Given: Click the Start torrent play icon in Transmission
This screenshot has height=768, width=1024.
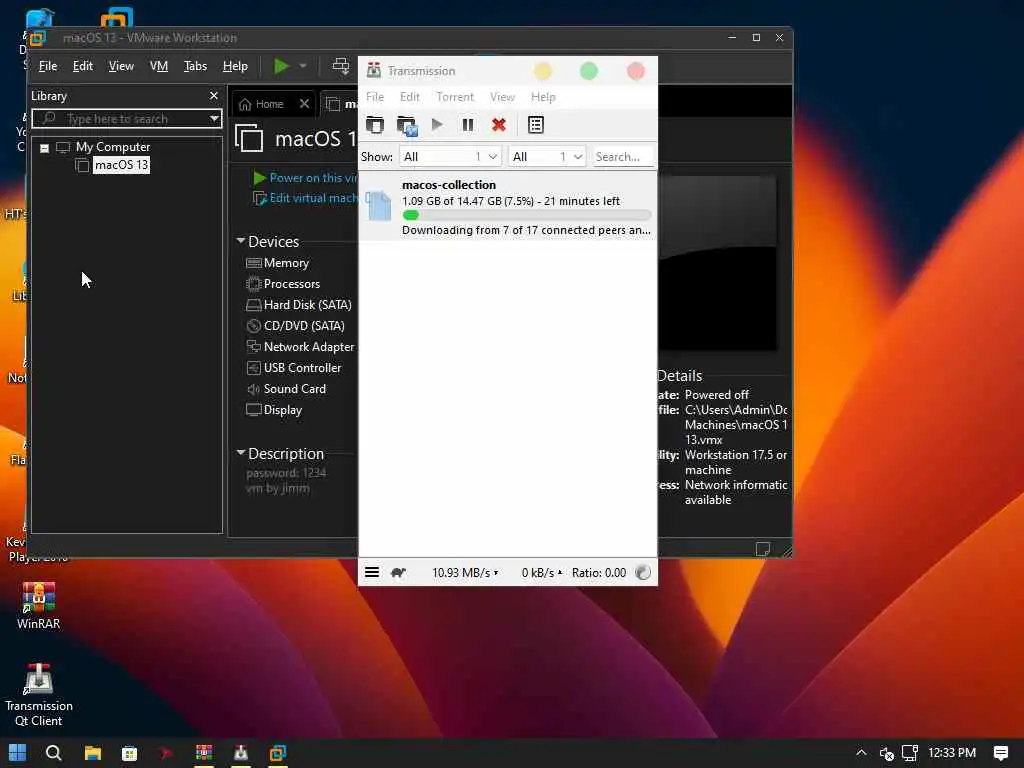Looking at the screenshot, I should tap(437, 124).
